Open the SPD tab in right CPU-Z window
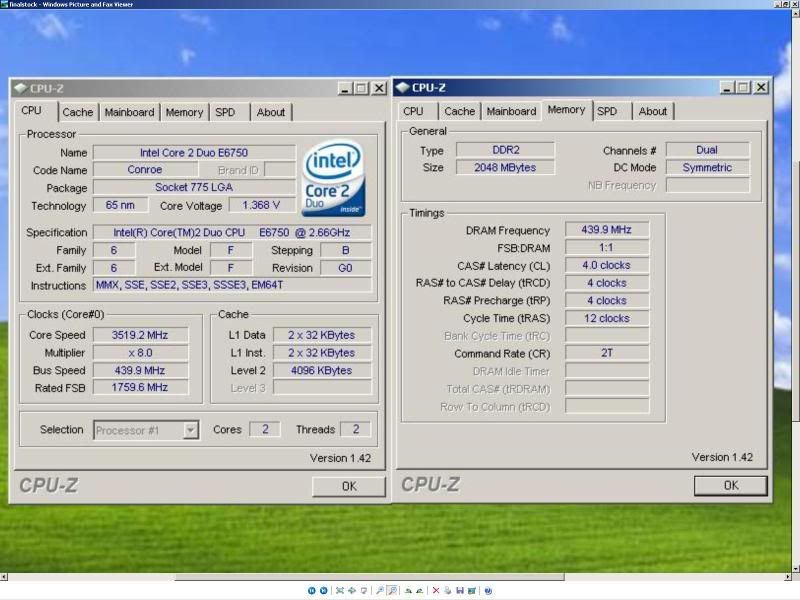The image size is (800, 600). (607, 111)
